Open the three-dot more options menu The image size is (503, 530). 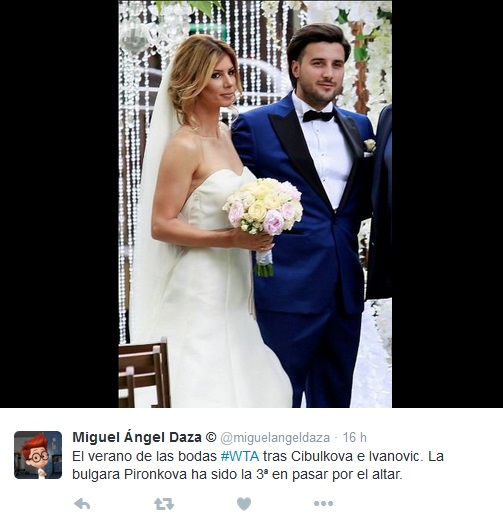point(324,504)
